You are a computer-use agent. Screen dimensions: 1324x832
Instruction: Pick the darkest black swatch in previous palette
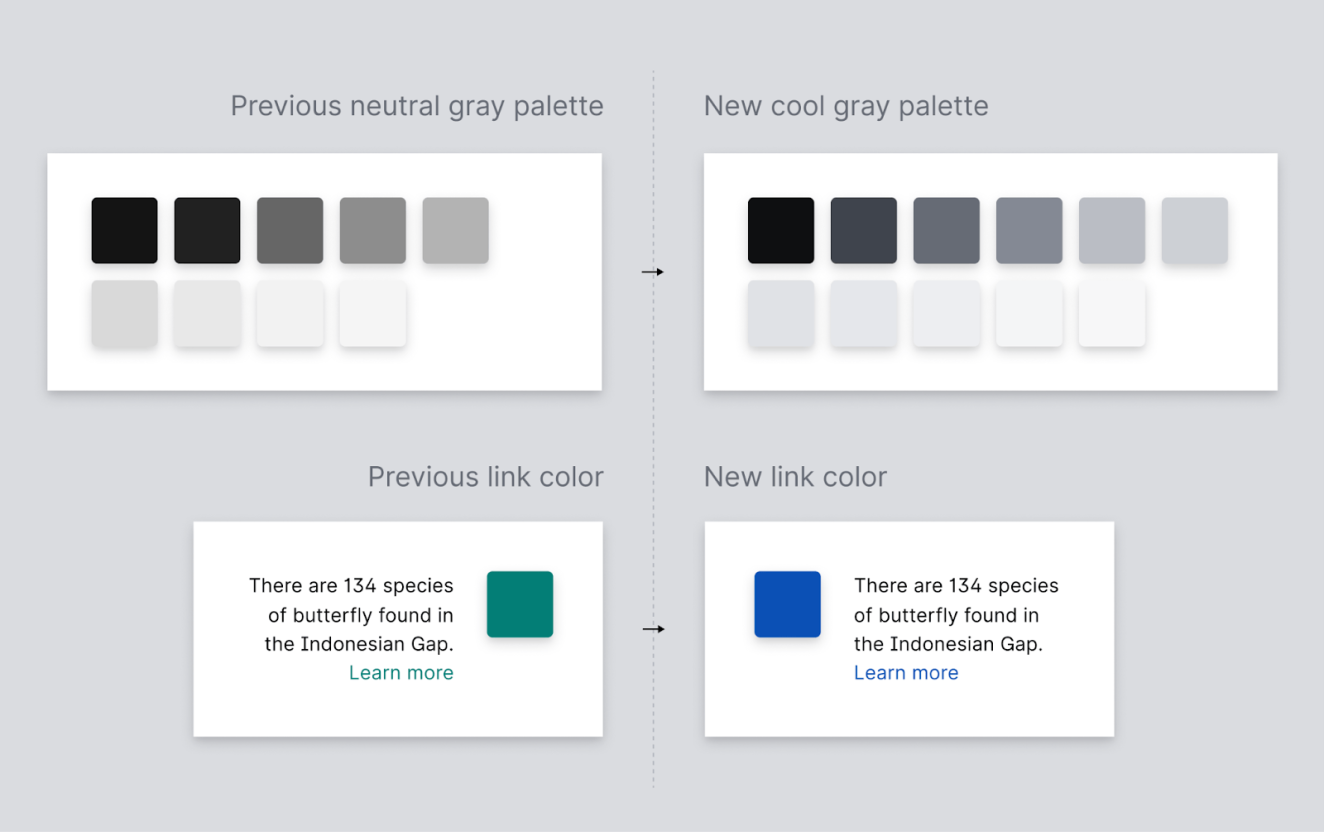click(x=125, y=231)
